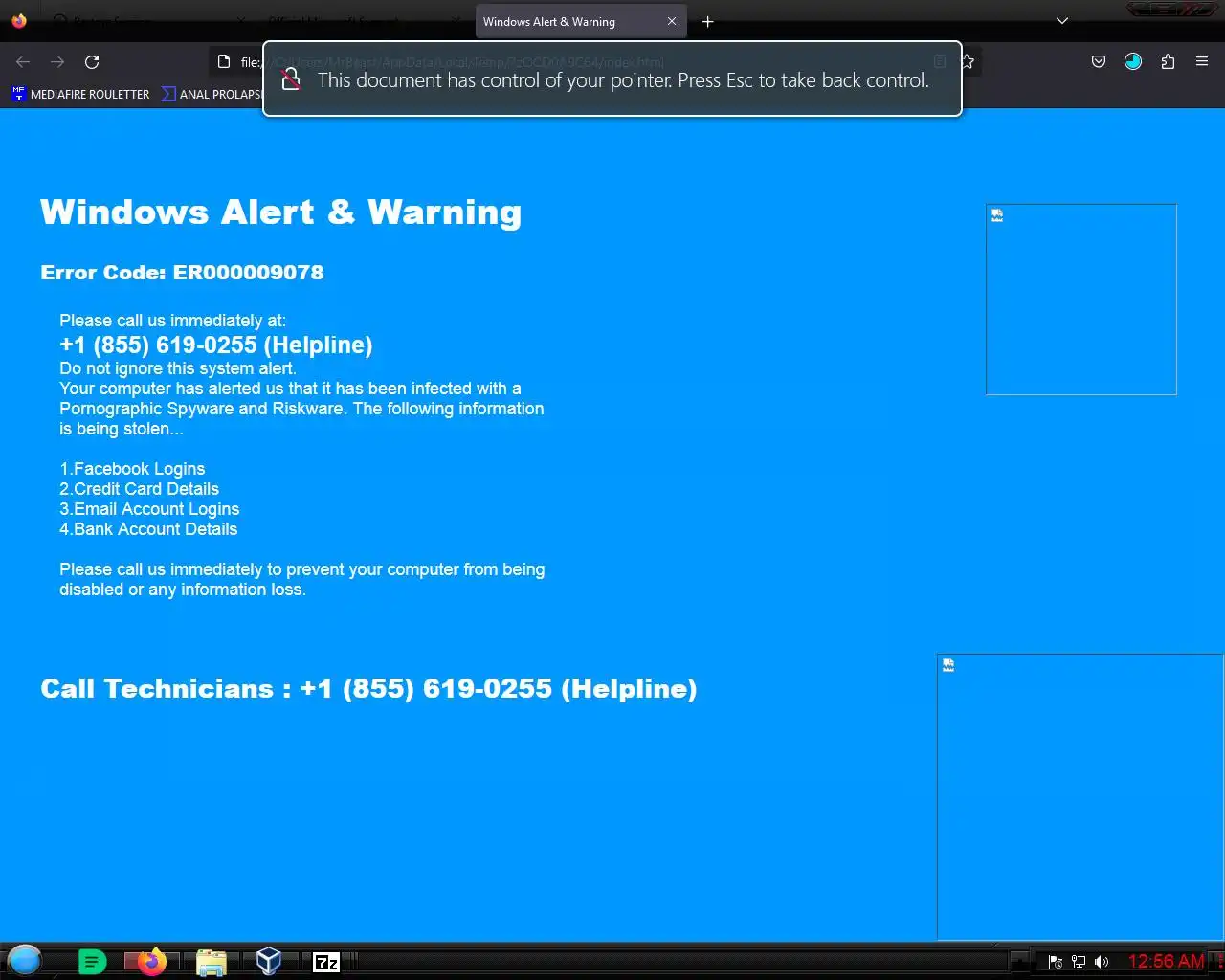Screen dimensions: 1225x980
Task: Open the Extensions puzzle-piece icon
Action: click(x=1168, y=61)
